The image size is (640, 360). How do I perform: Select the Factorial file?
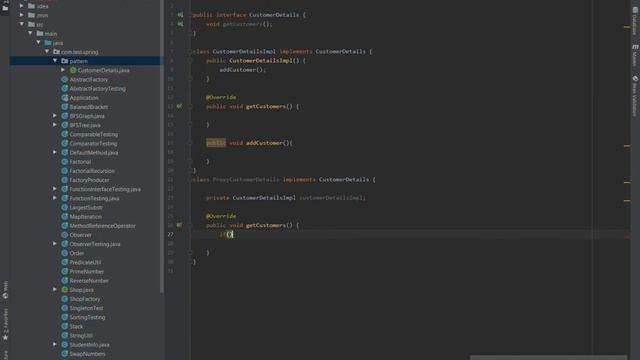[x=80, y=162]
